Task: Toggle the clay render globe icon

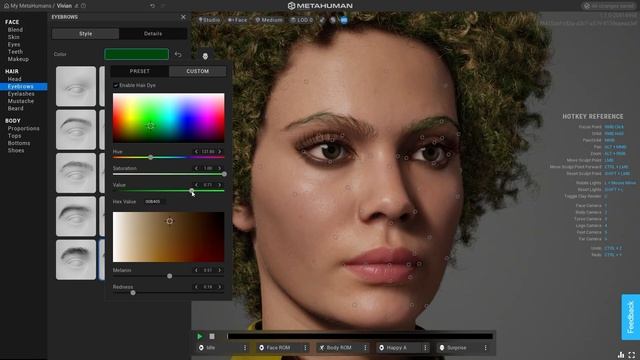Action: click(333, 20)
